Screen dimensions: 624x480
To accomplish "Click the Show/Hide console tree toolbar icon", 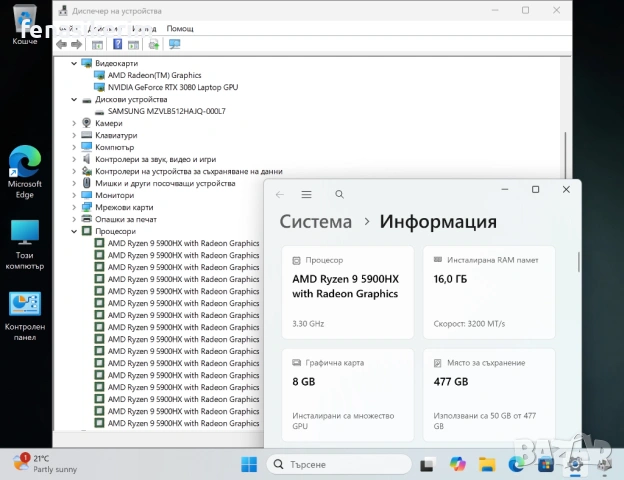I will click(97, 45).
